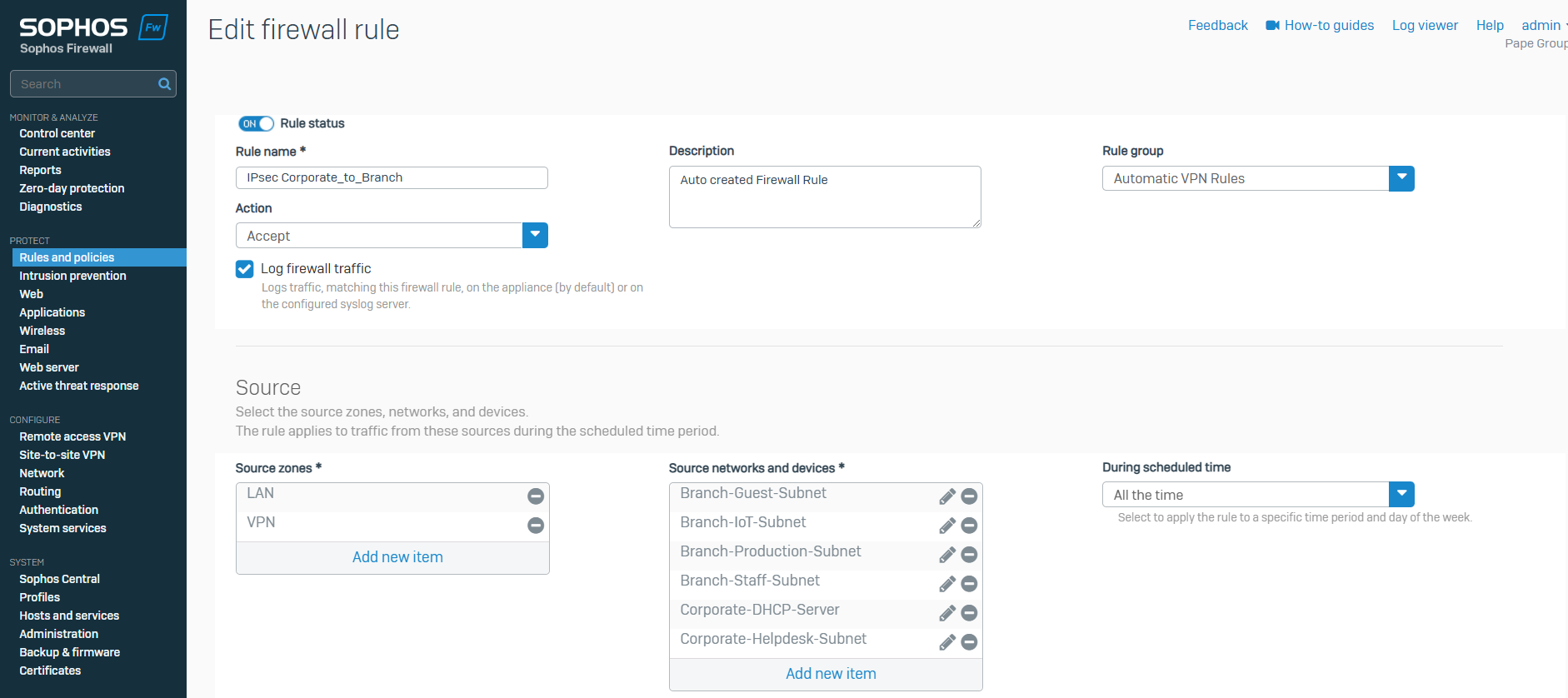Viewport: 1568px width, 698px height.
Task: Open Intrusion prevention page
Action: point(72,276)
